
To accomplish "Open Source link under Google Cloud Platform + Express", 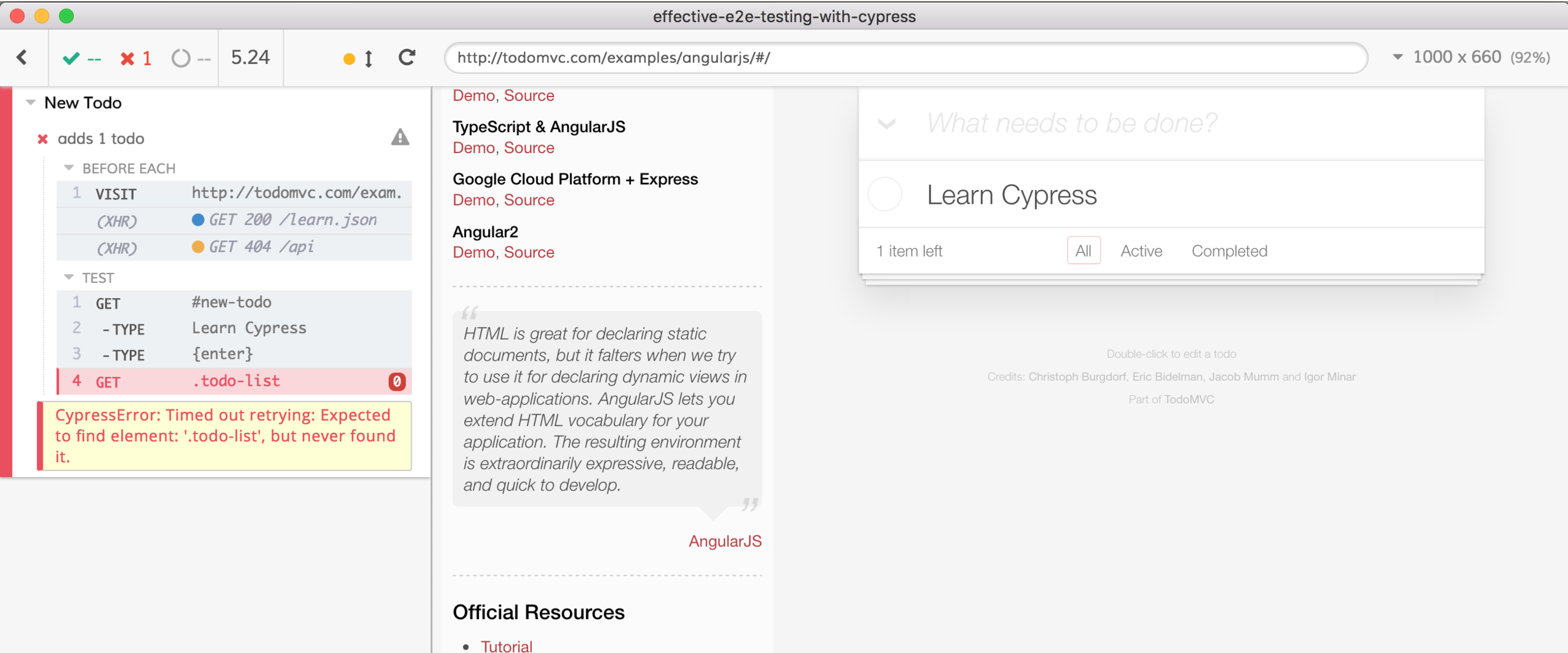I will point(529,200).
